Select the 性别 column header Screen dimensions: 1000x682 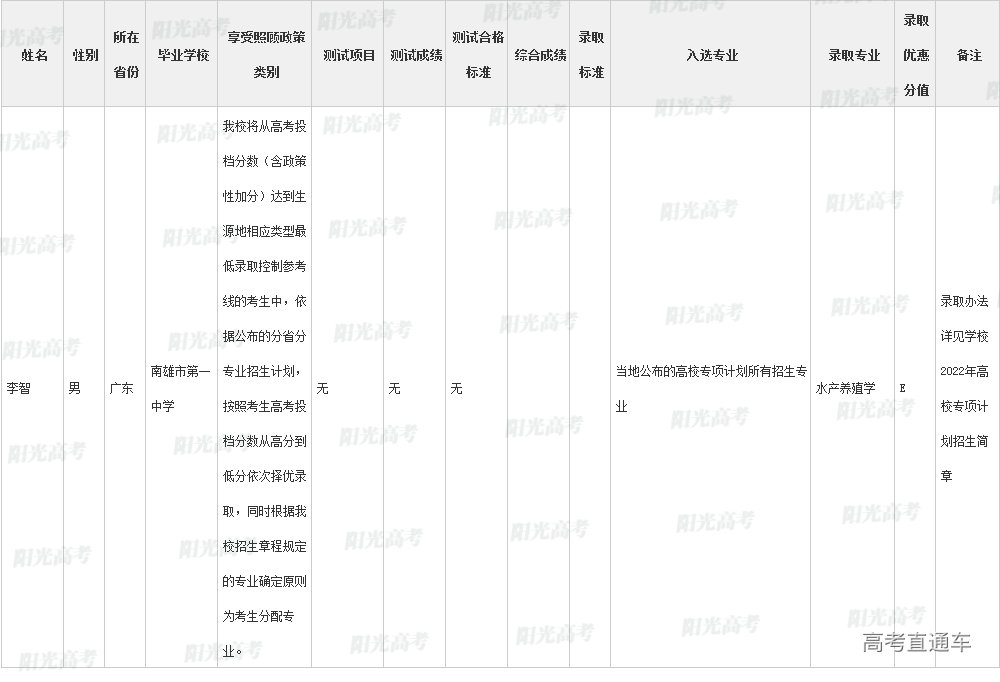pyautogui.click(x=85, y=55)
